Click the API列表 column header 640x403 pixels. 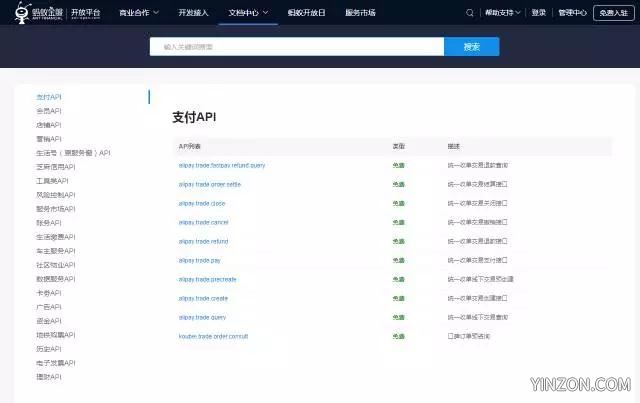pos(189,146)
